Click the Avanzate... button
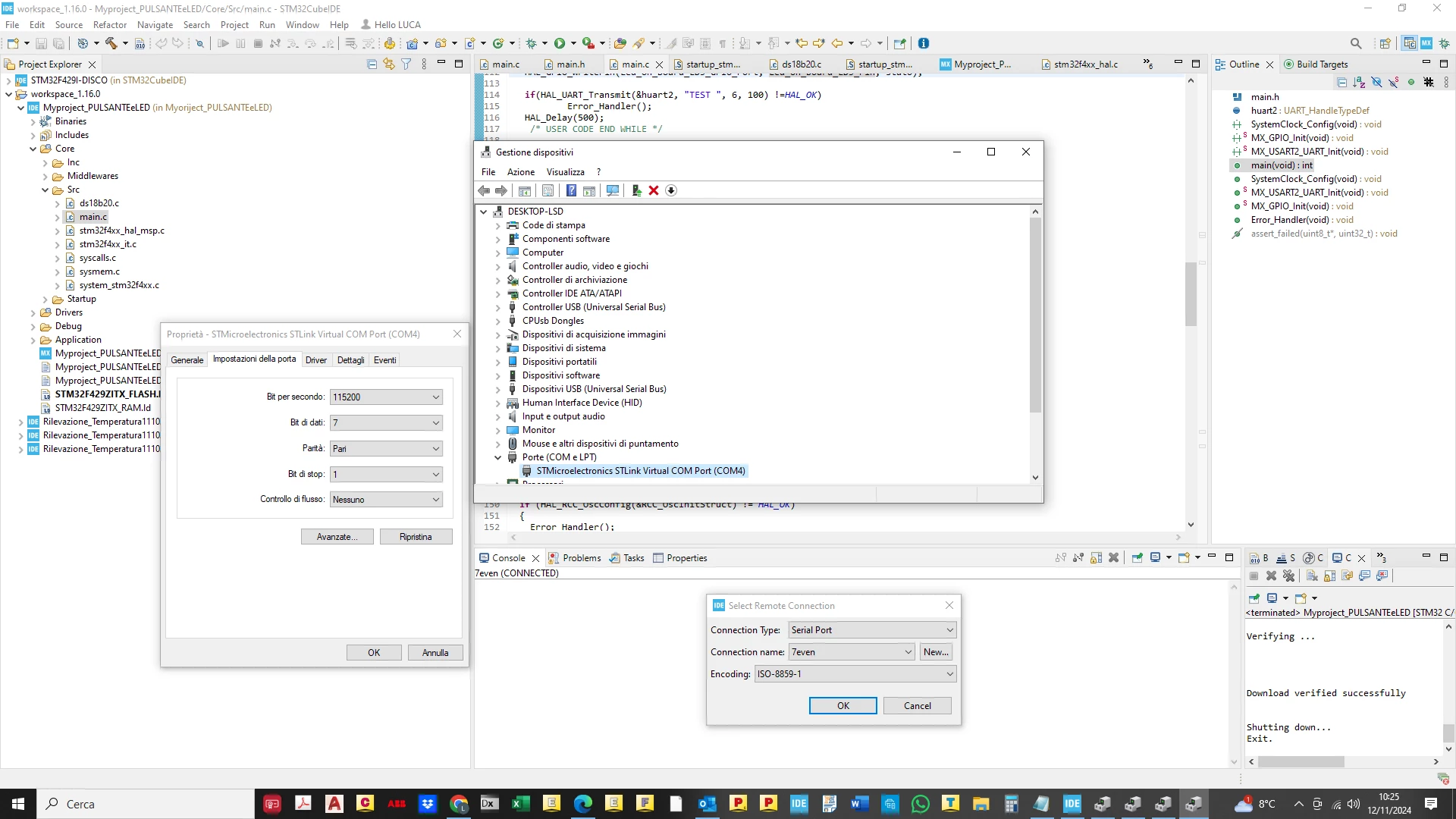Image resolution: width=1456 pixels, height=819 pixels. click(x=337, y=537)
